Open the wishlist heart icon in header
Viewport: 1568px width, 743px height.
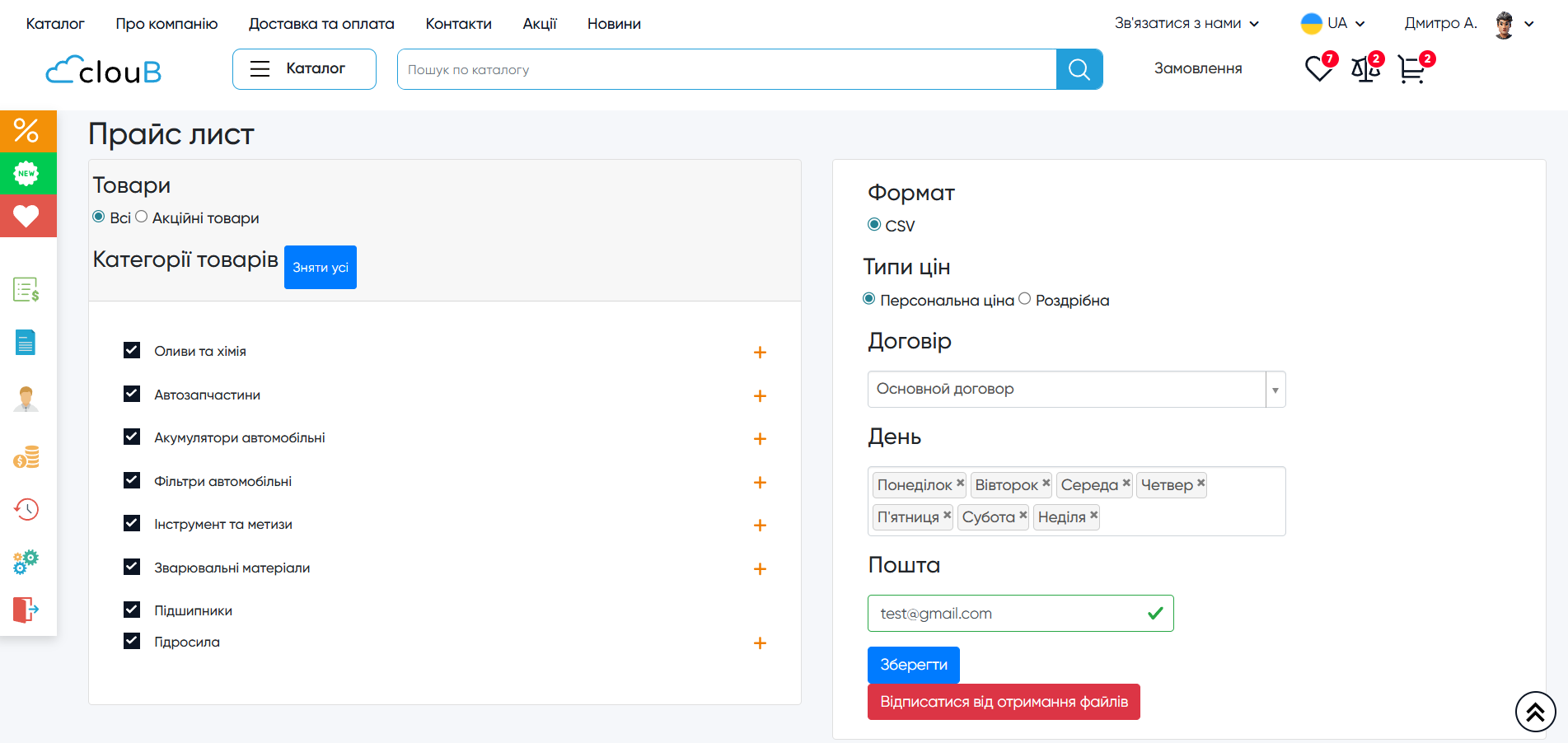(x=1318, y=69)
